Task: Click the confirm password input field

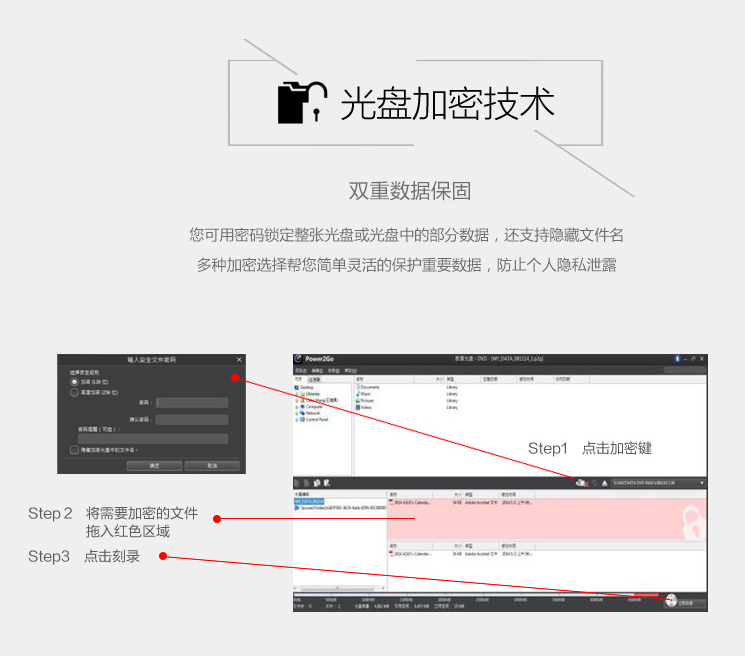Action: coord(192,419)
